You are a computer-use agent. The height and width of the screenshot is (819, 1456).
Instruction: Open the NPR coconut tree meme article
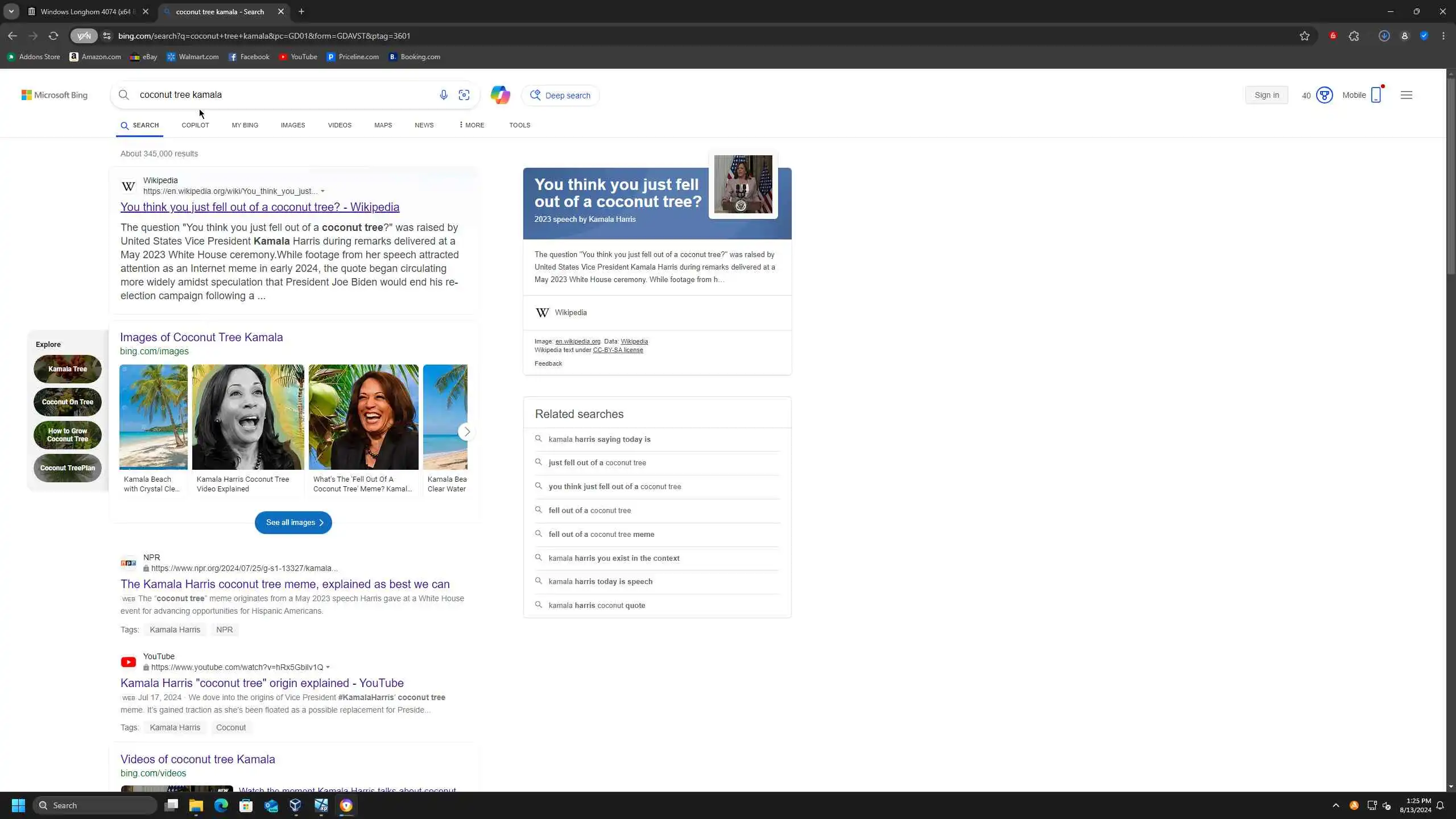284,584
